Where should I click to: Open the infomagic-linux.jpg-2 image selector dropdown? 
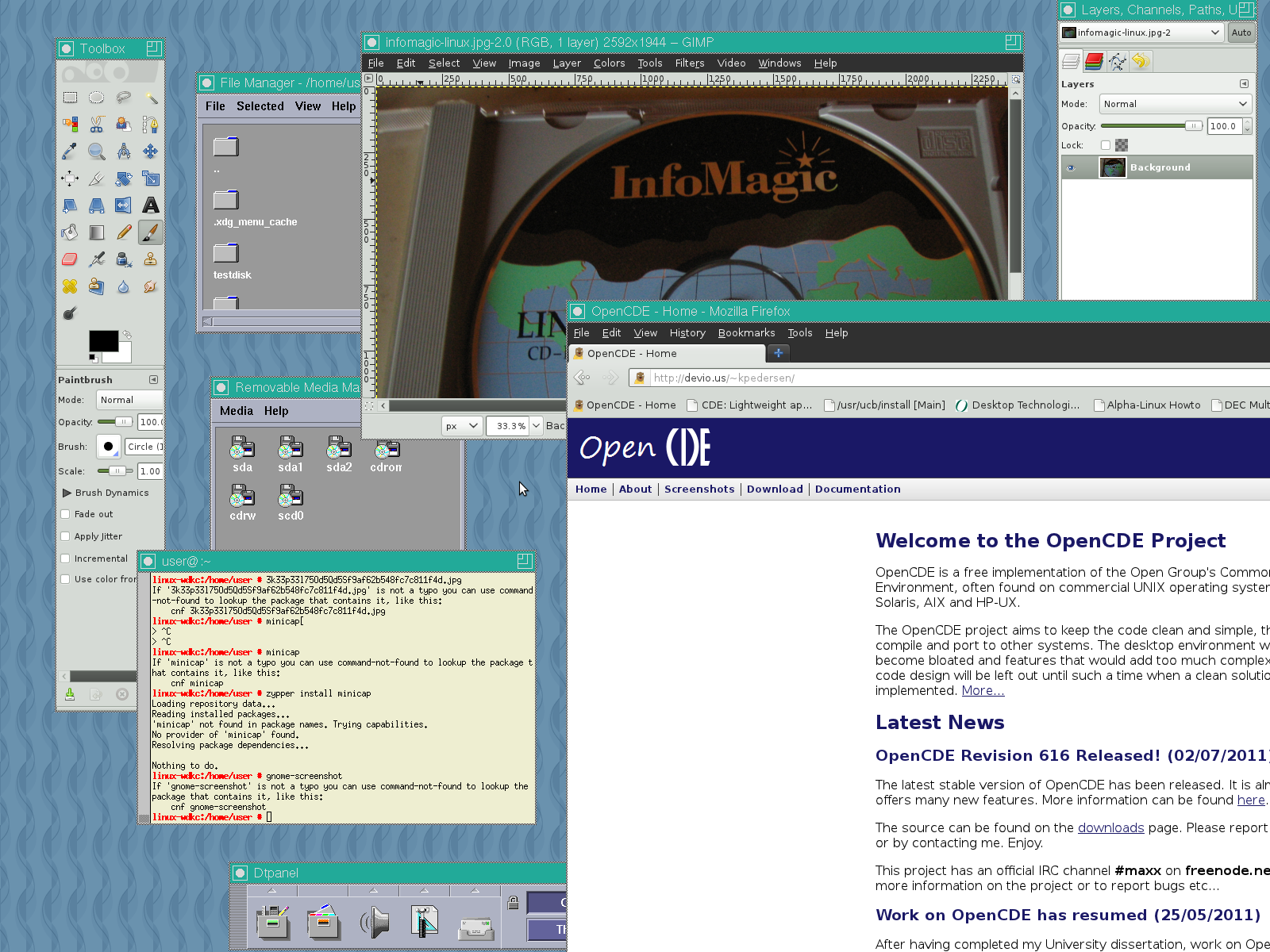1141,33
